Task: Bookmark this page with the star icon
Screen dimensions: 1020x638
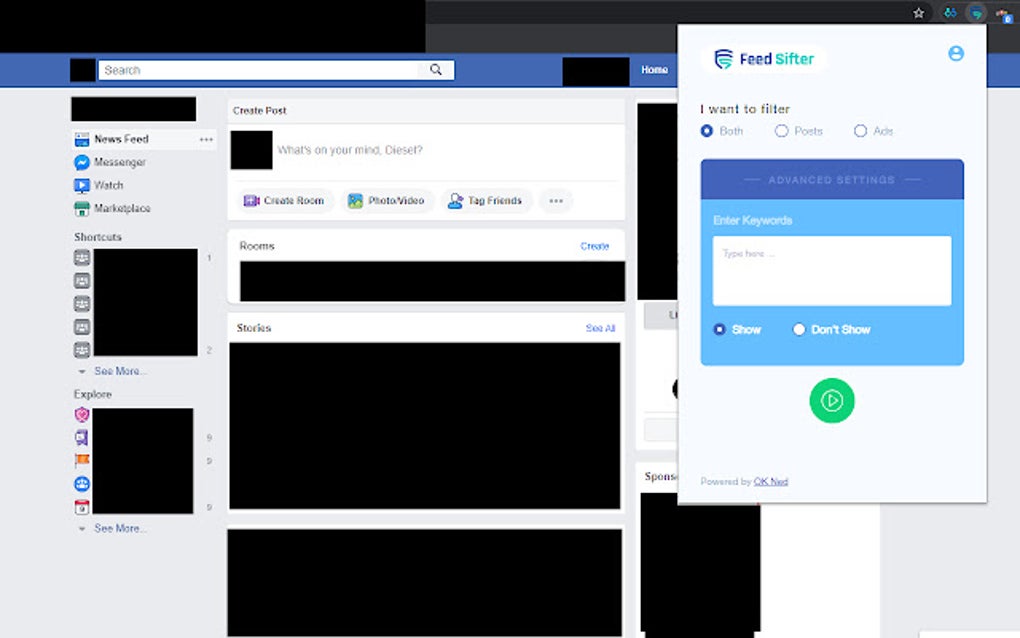Action: point(919,13)
